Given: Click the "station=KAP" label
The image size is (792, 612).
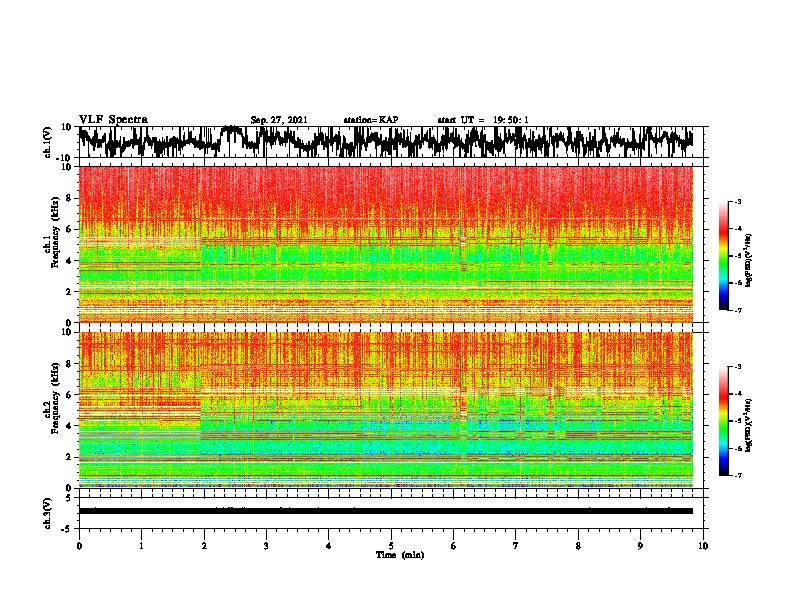Looking at the screenshot, I should (x=371, y=120).
